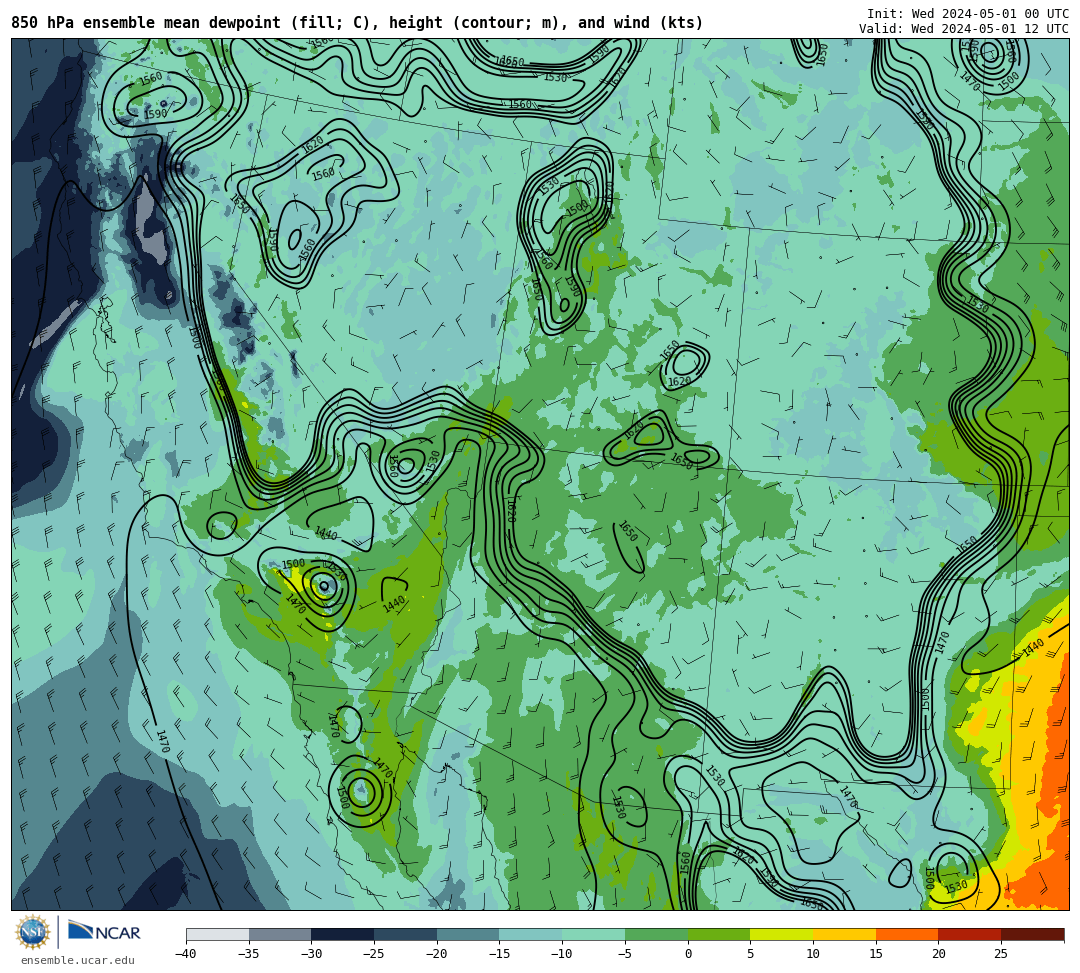Click the NCAR logo
This screenshot has width=1080, height=973.
(x=104, y=932)
